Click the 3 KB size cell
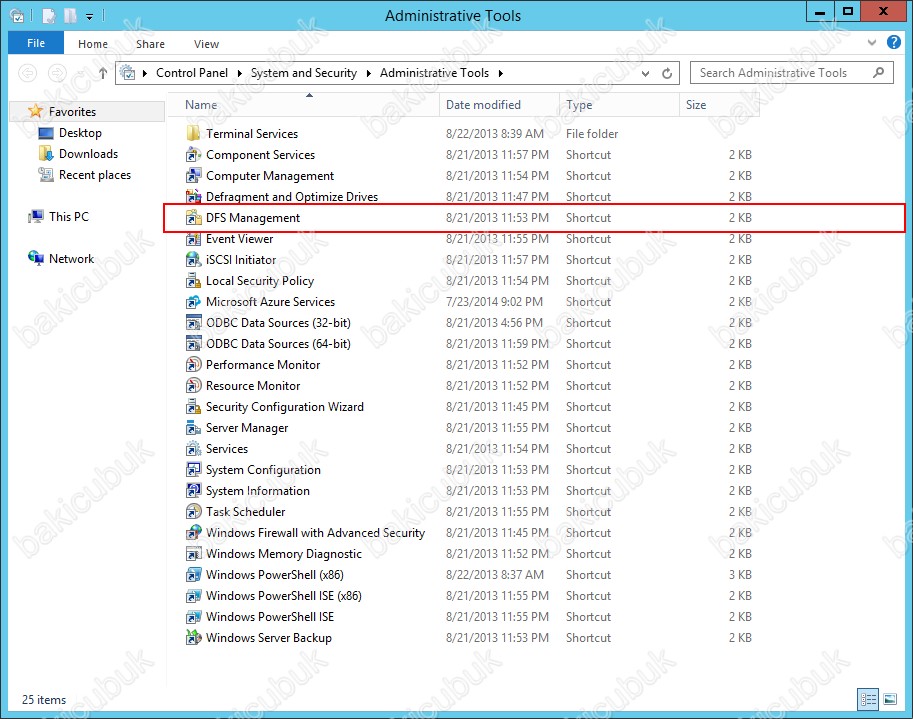 click(740, 575)
